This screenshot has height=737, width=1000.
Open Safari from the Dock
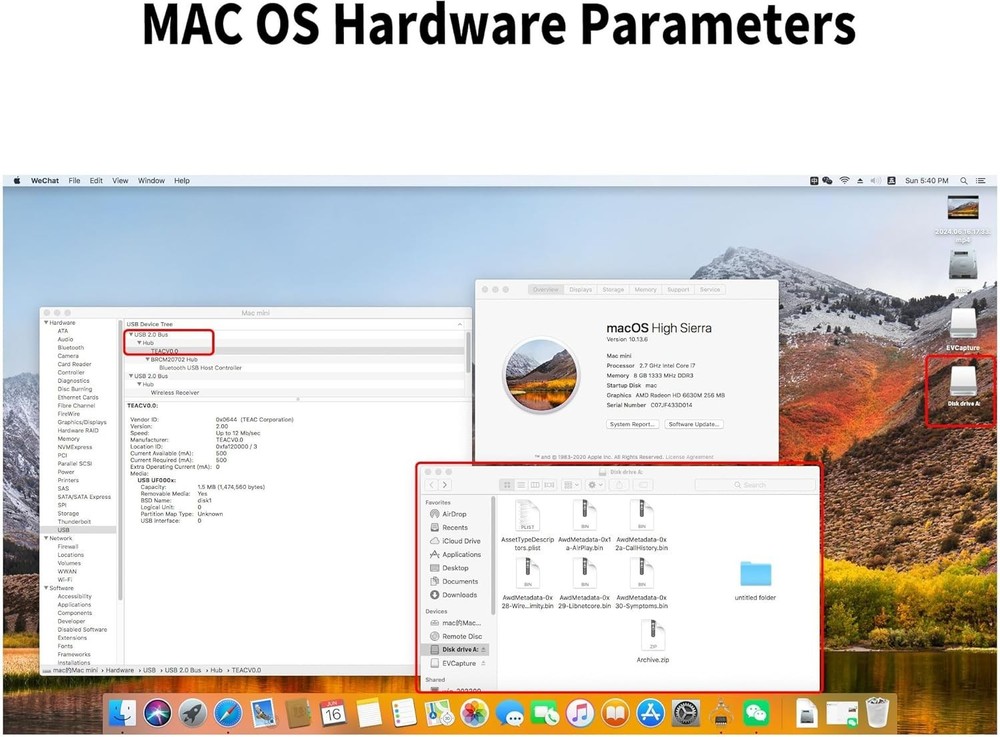point(226,713)
